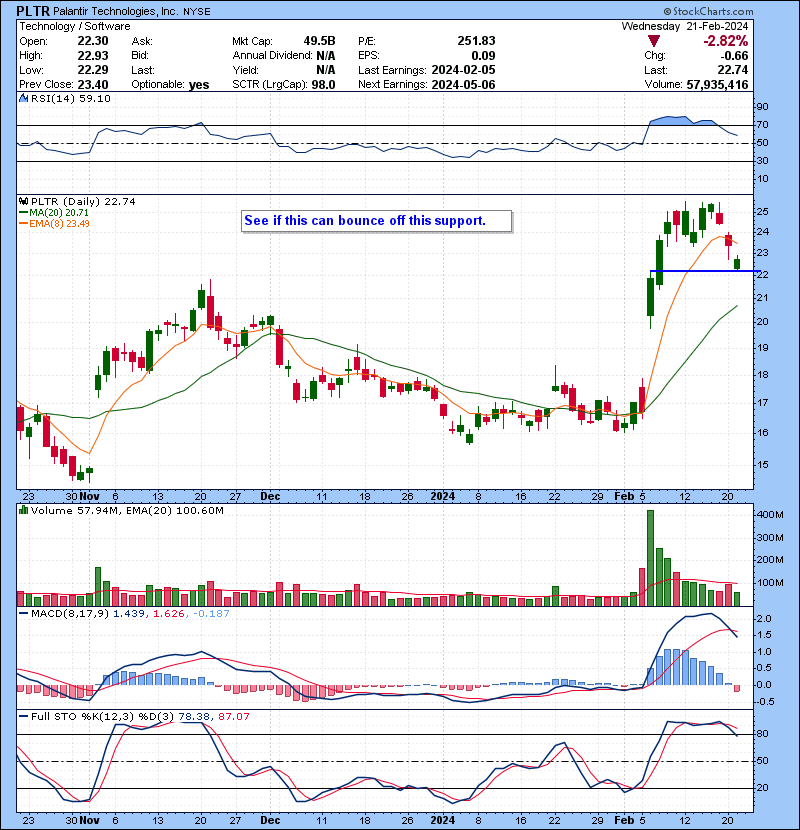Viewport: 800px width, 830px height.
Task: Click the Open value 22.30
Action: pos(93,41)
